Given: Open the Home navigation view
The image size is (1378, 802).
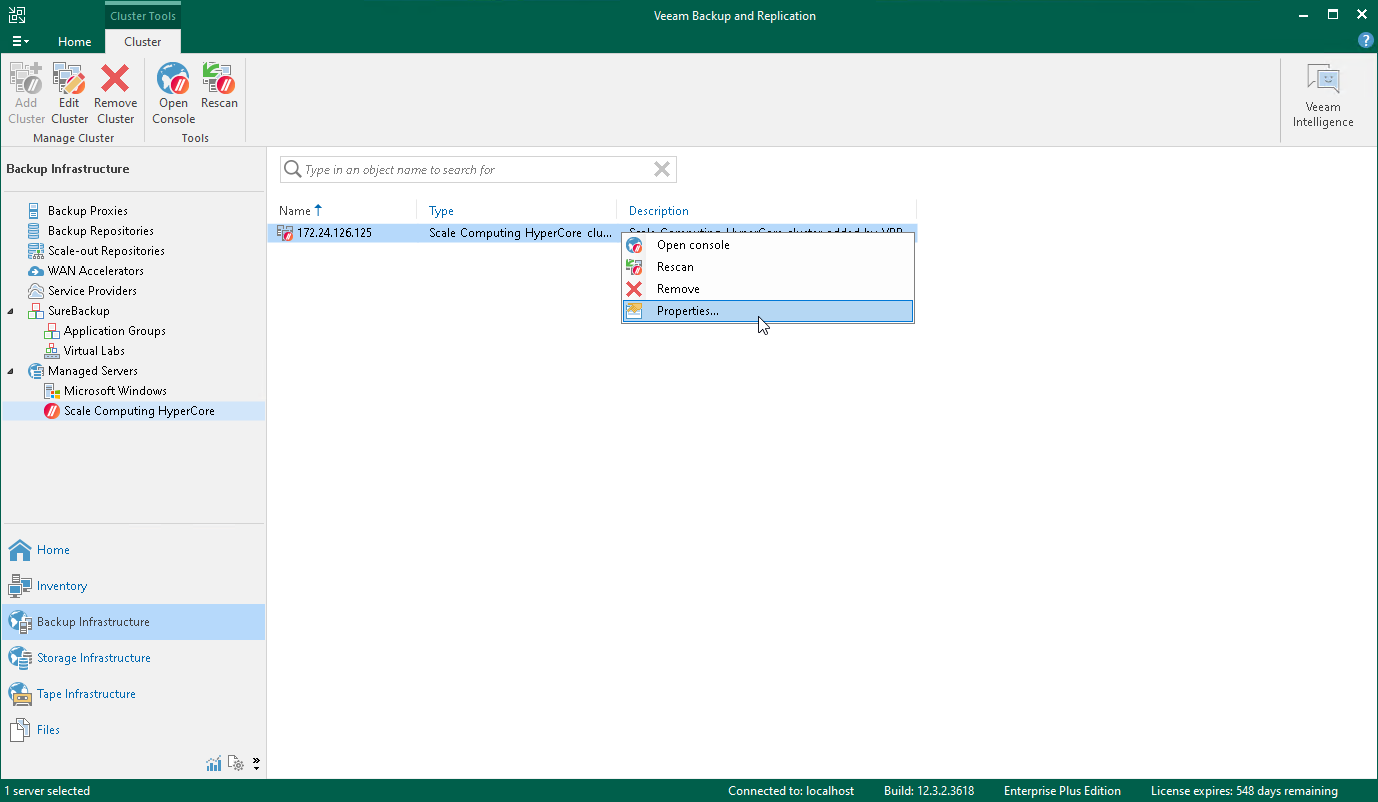Looking at the screenshot, I should coord(133,550).
